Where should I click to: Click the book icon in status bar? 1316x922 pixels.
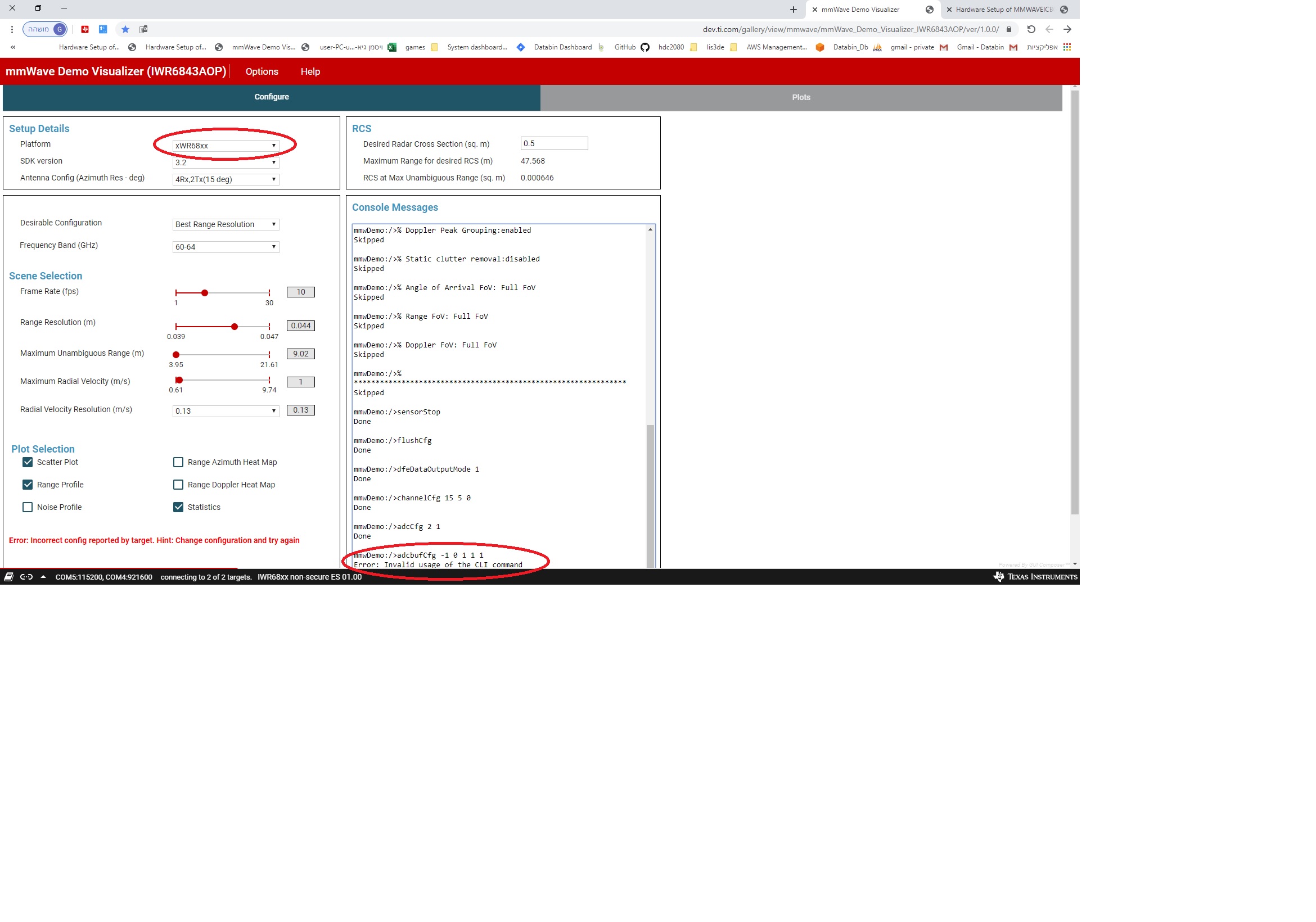[8, 577]
